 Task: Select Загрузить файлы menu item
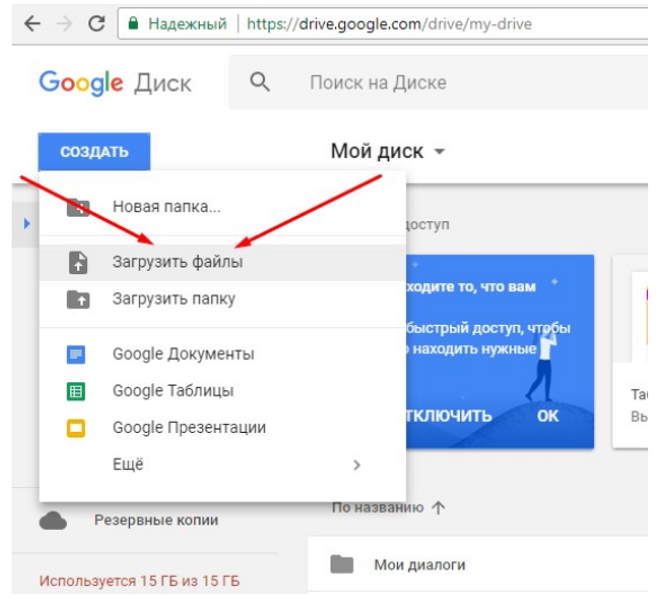[222, 262]
